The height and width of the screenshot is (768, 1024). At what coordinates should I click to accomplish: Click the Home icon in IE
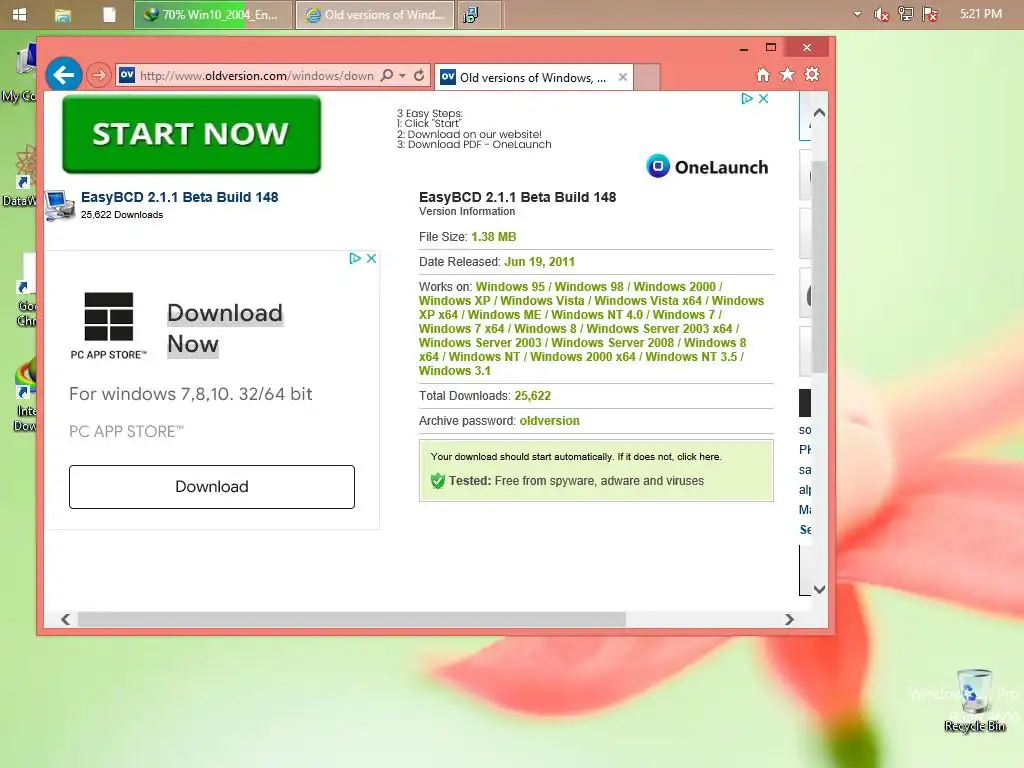tap(763, 75)
